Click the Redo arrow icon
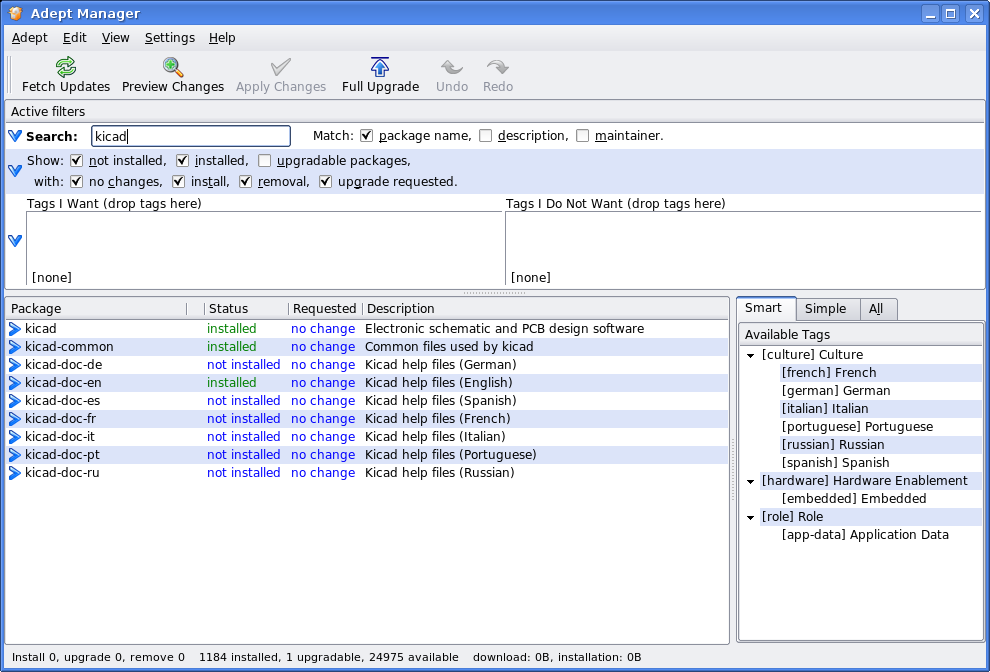The height and width of the screenshot is (672, 990). click(x=497, y=67)
